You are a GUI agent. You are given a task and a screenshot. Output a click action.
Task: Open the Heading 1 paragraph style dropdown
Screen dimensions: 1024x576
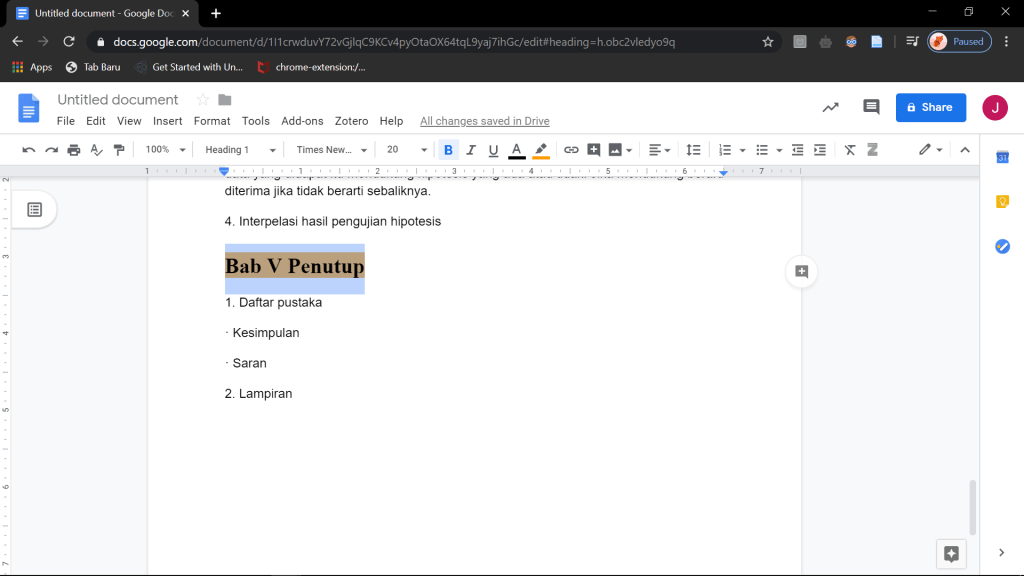click(240, 150)
